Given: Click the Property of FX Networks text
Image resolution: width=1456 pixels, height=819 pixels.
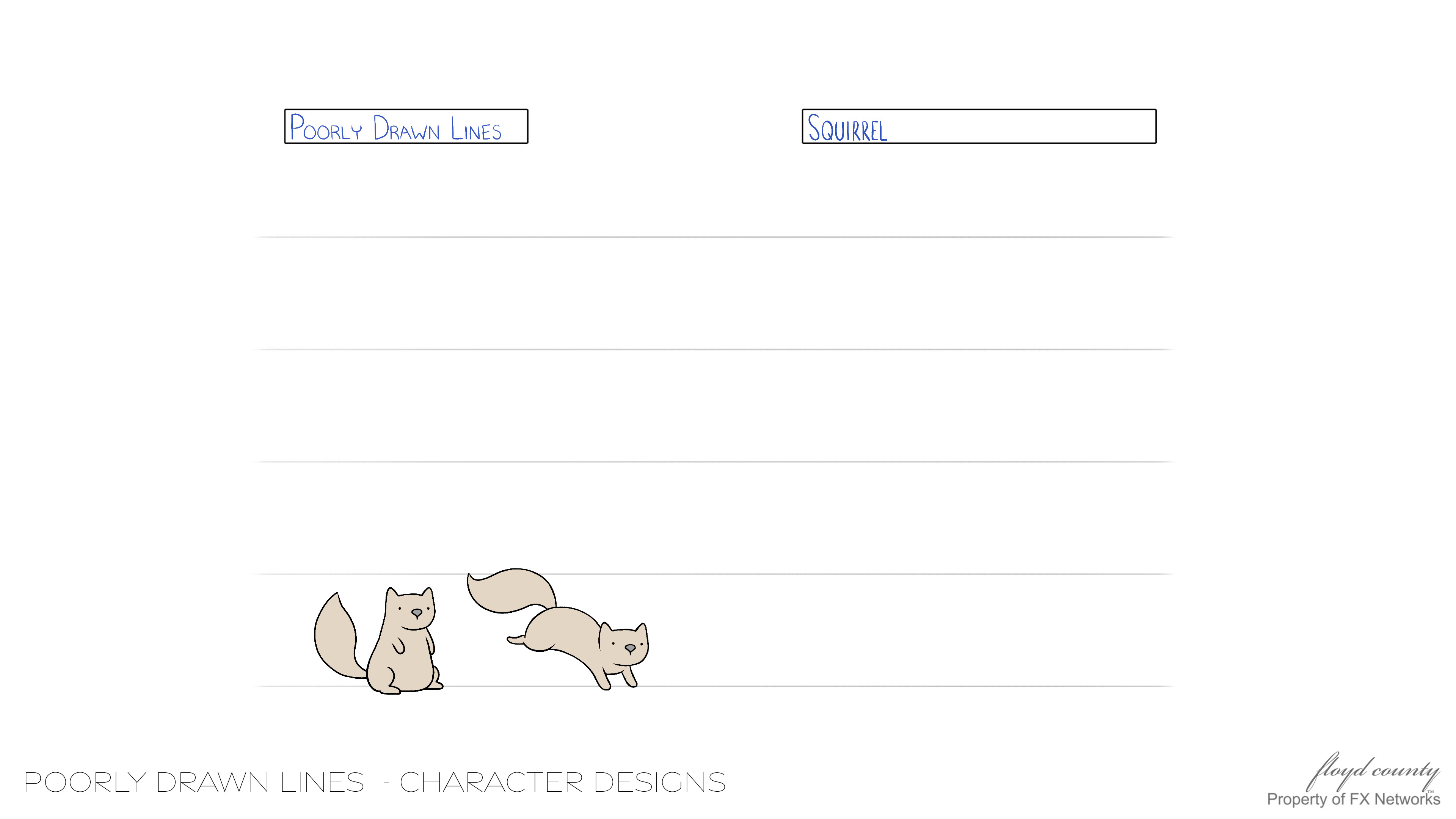Looking at the screenshot, I should (1353, 799).
